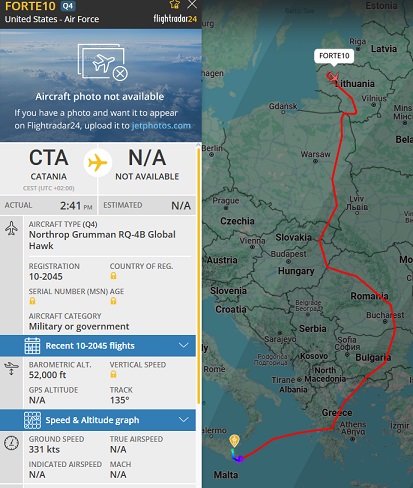Click the lock icon under Age

click(113, 301)
